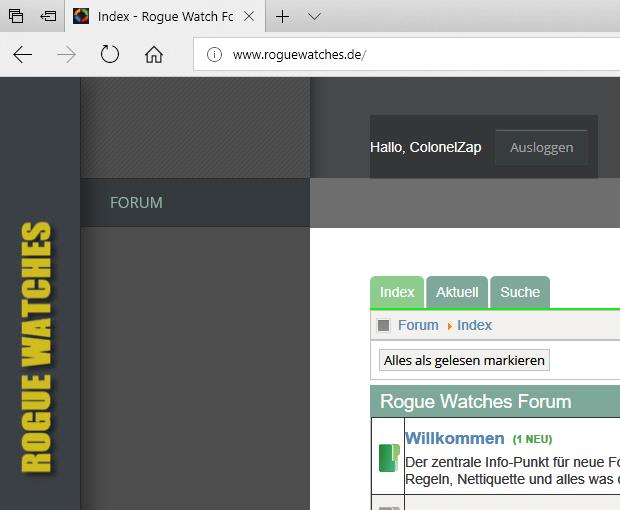Click the Forum breadcrumb link
The image size is (620, 510).
pyautogui.click(x=418, y=325)
